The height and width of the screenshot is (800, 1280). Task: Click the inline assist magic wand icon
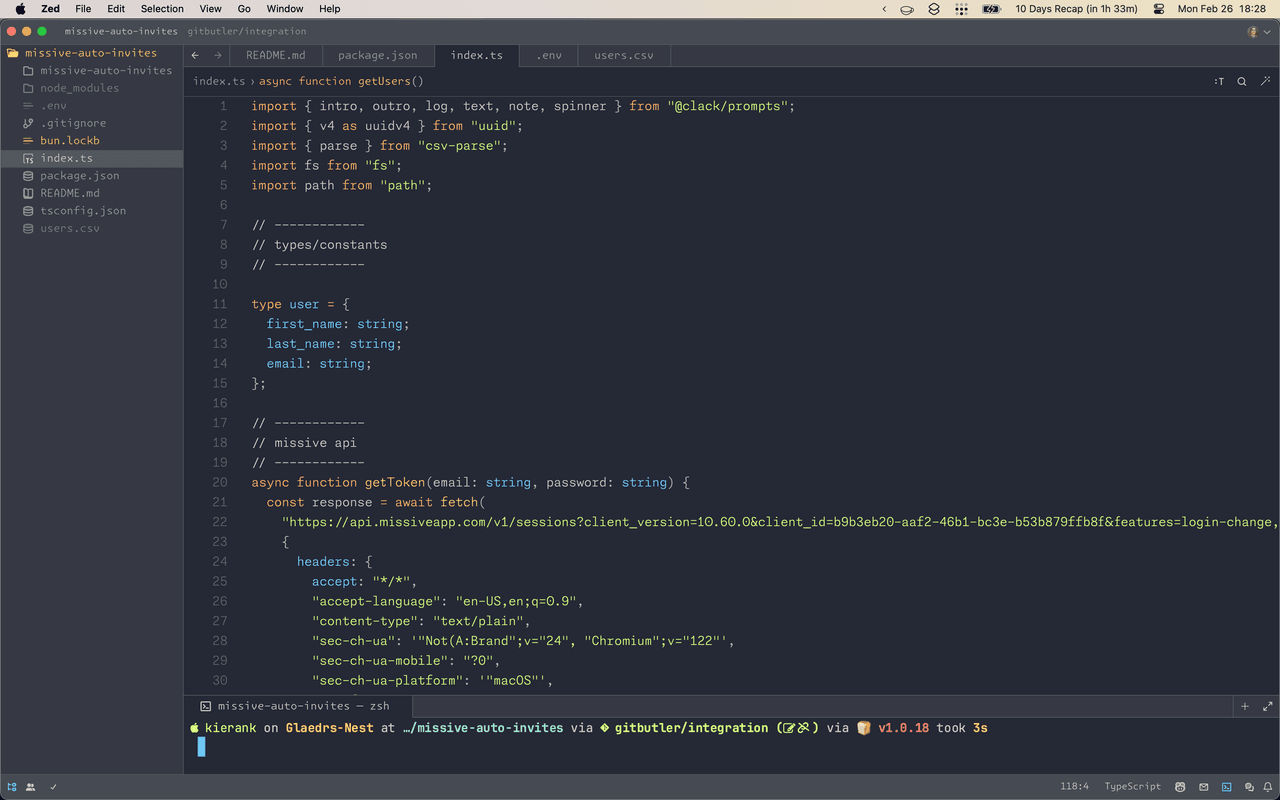click(1266, 82)
